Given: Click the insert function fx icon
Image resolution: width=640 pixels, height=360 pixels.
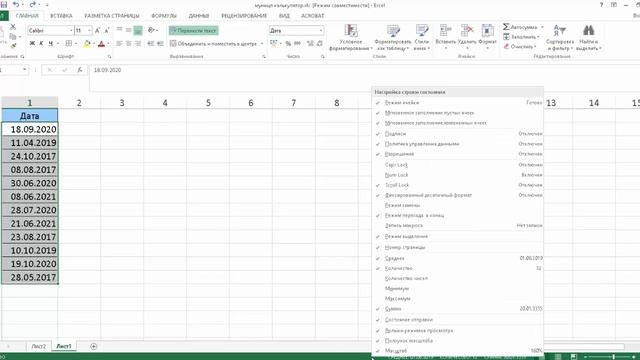Looking at the screenshot, I should [80, 70].
